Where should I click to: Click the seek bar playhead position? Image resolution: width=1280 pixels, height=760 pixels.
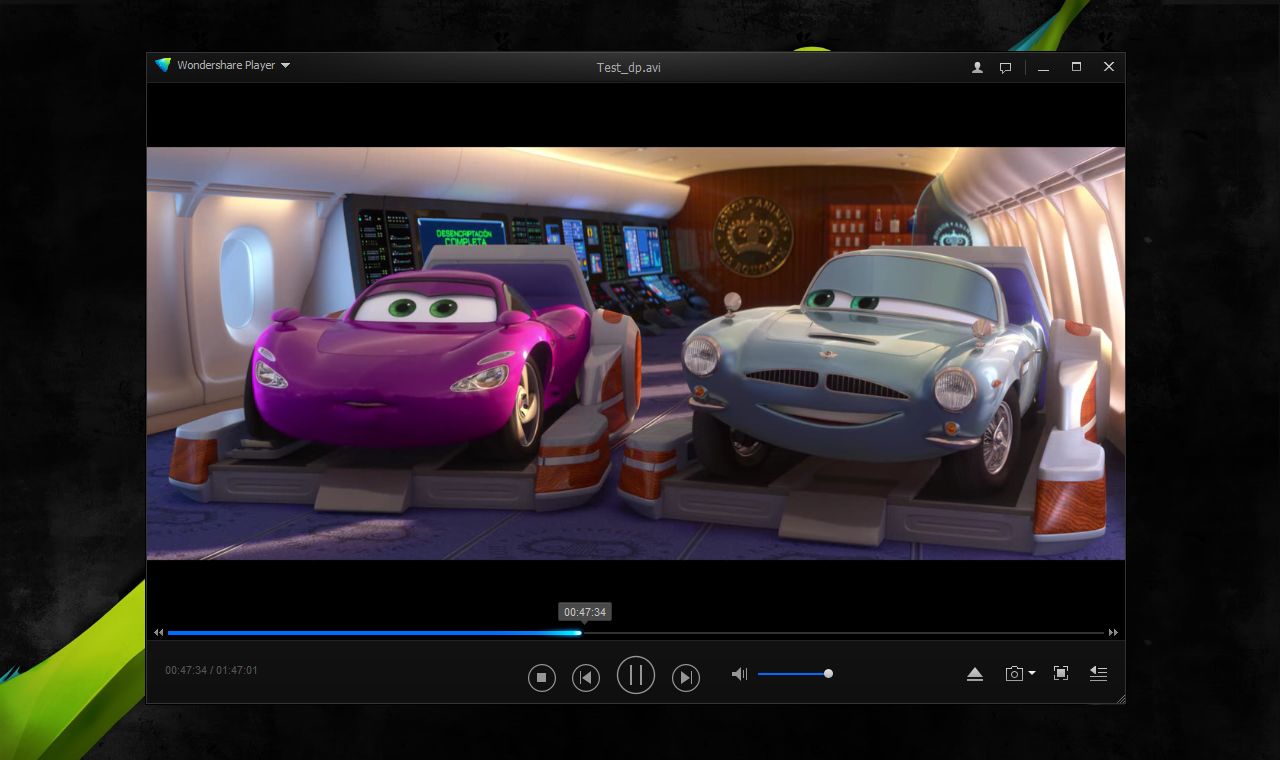tap(579, 633)
